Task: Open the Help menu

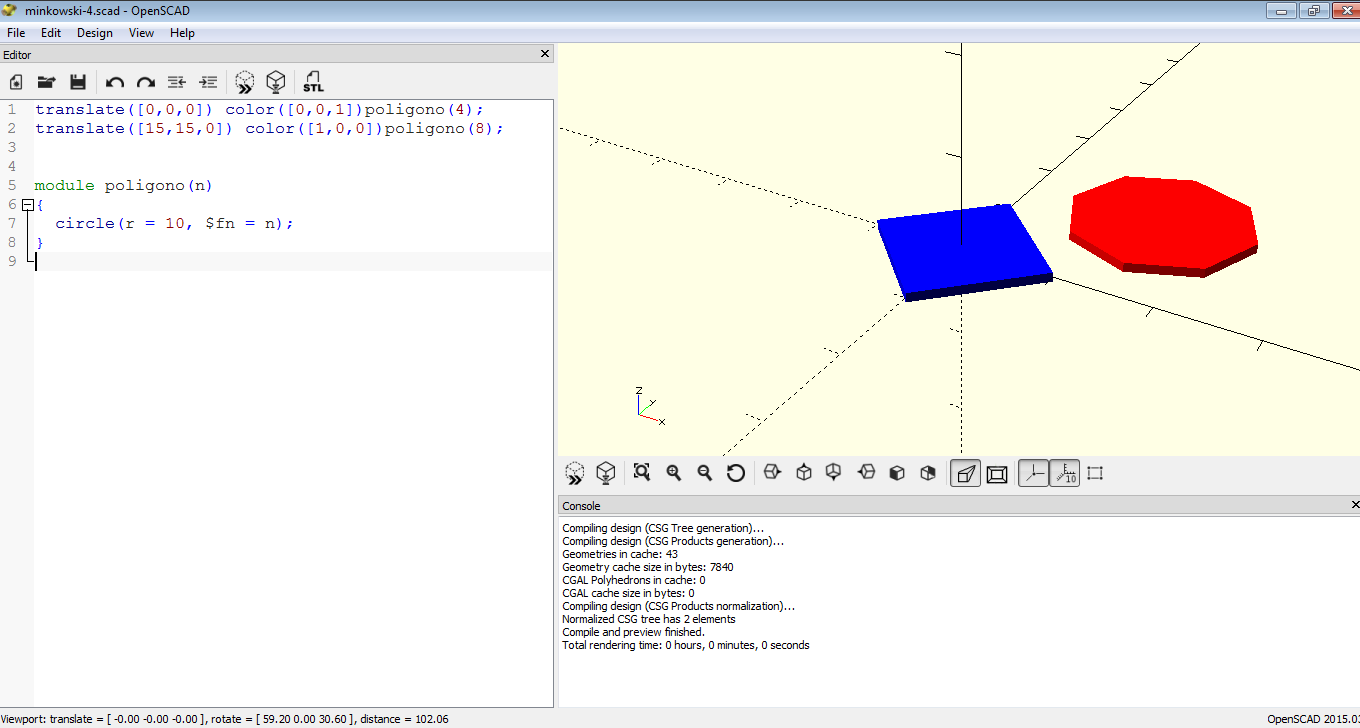Action: pyautogui.click(x=182, y=33)
